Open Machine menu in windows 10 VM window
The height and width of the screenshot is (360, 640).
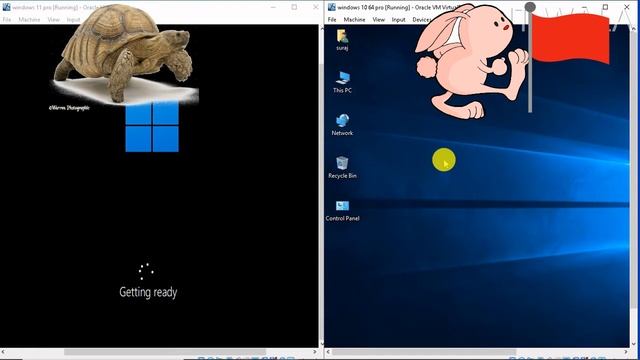(x=354, y=20)
